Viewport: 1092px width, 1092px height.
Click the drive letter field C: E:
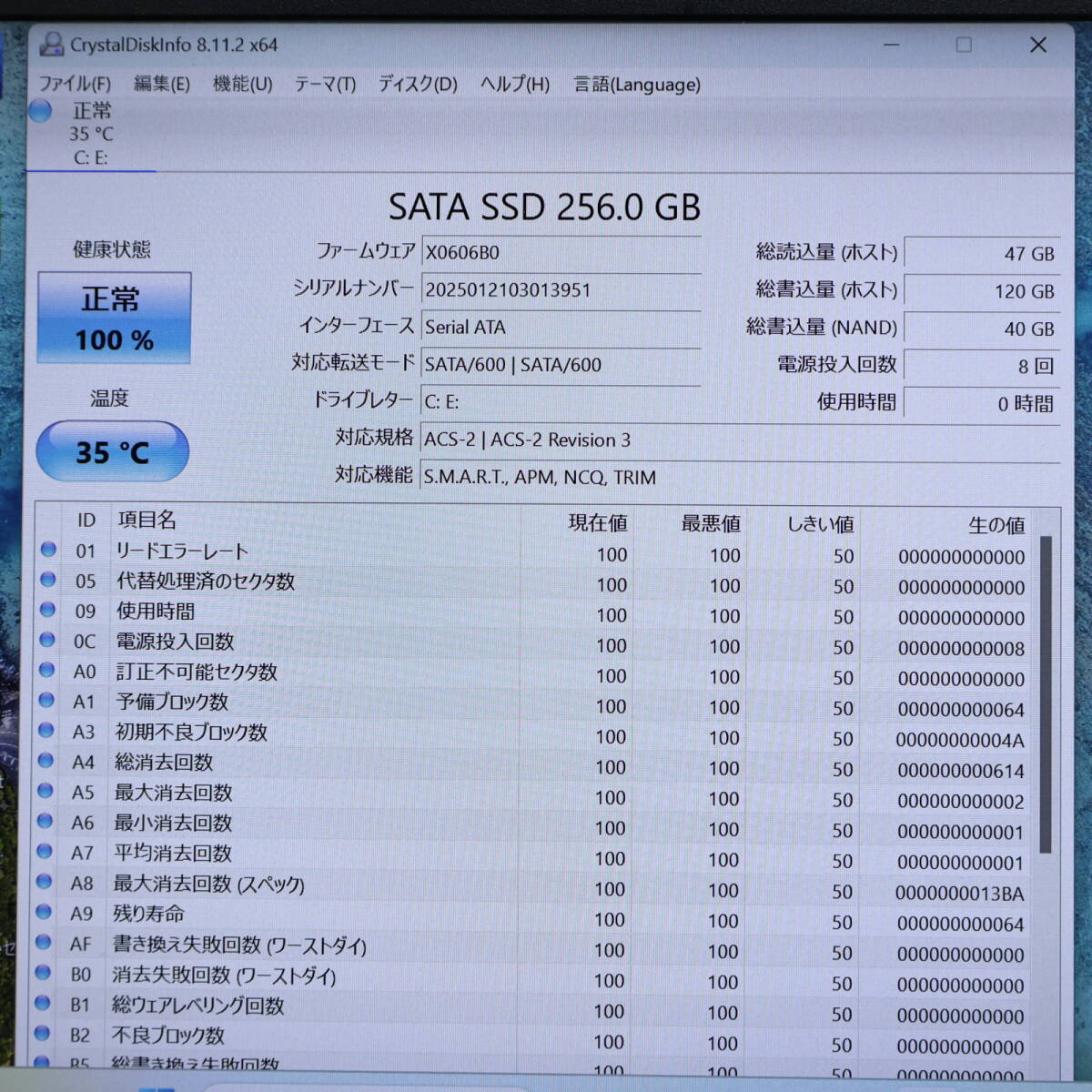(x=561, y=401)
